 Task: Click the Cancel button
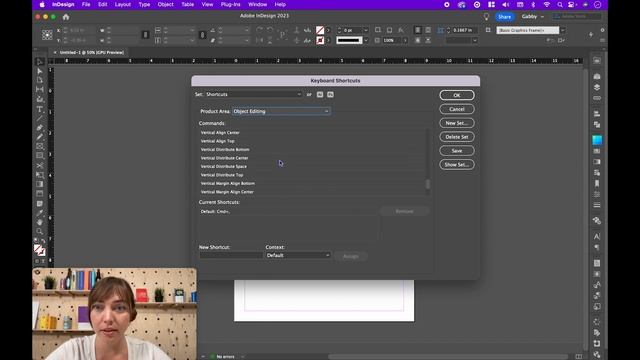pyautogui.click(x=457, y=109)
